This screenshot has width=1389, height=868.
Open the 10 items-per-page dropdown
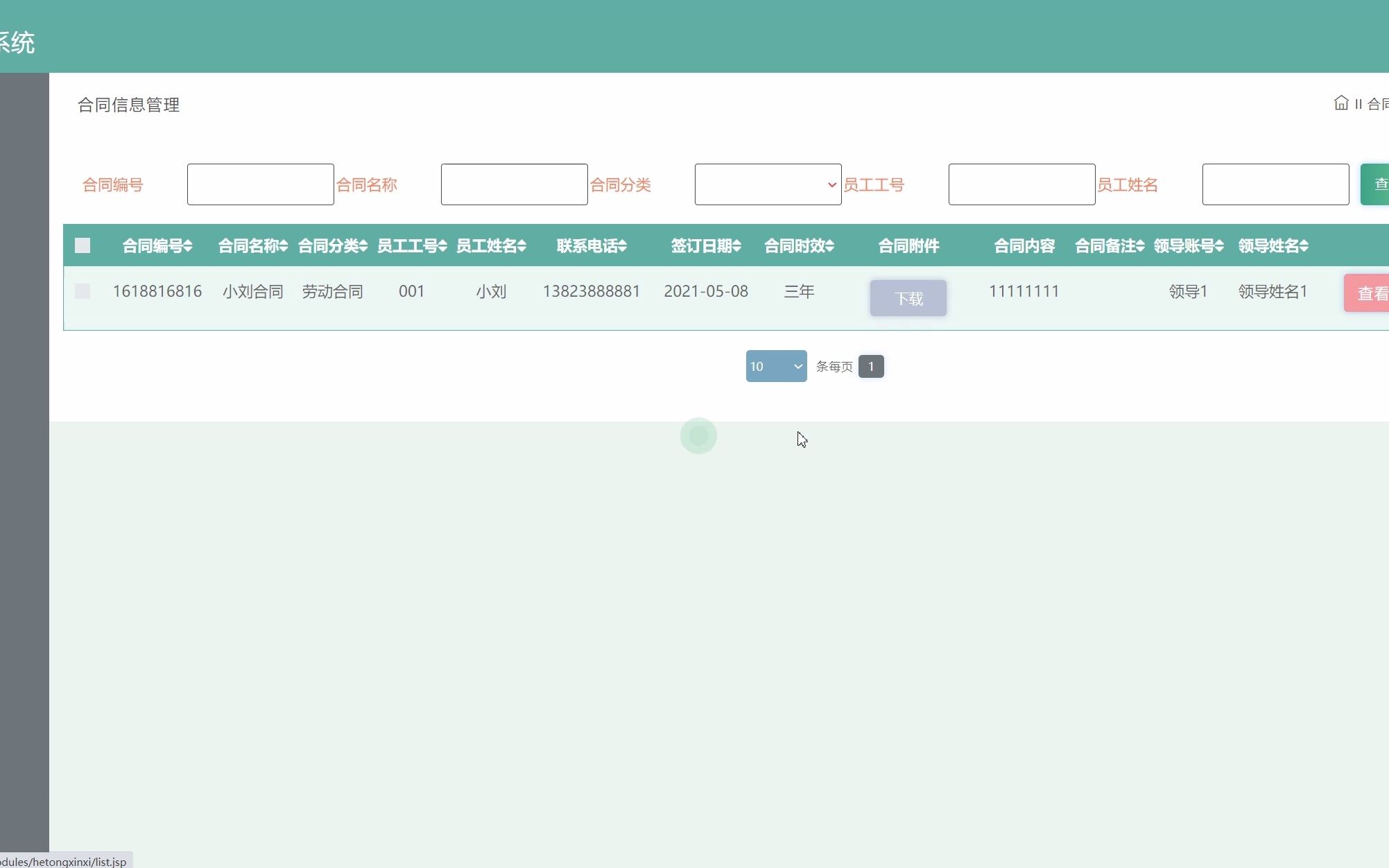[776, 366]
